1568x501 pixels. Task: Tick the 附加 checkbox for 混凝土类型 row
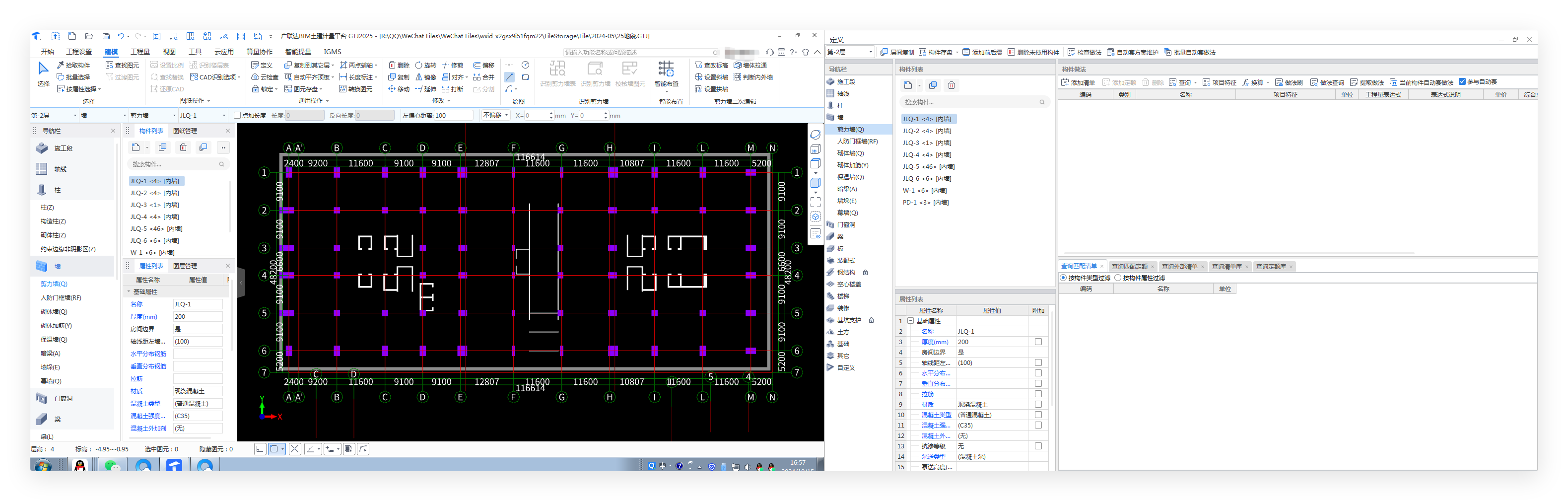[1038, 415]
